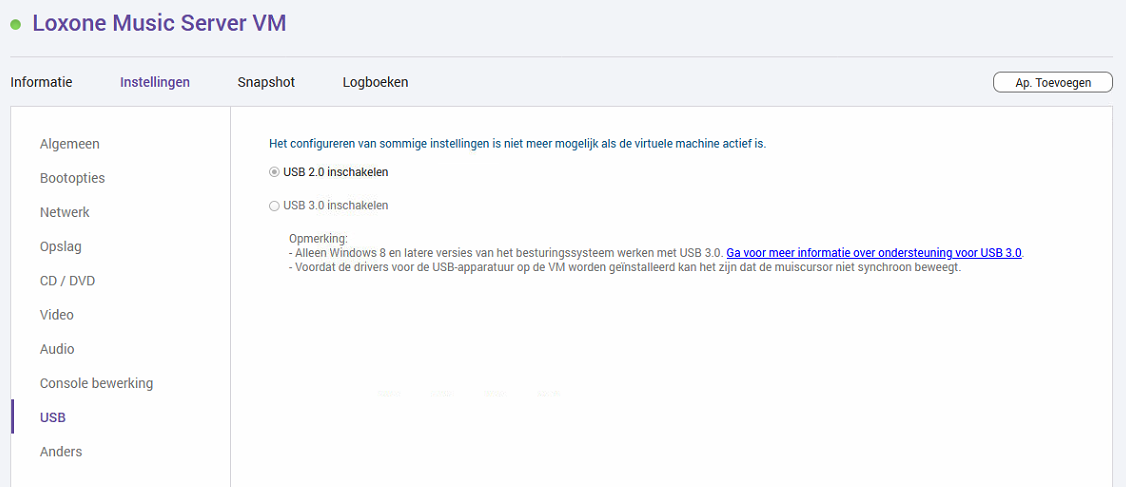Select Algemeen in the settings sidebar
Image resolution: width=1126 pixels, height=487 pixels.
coord(70,144)
